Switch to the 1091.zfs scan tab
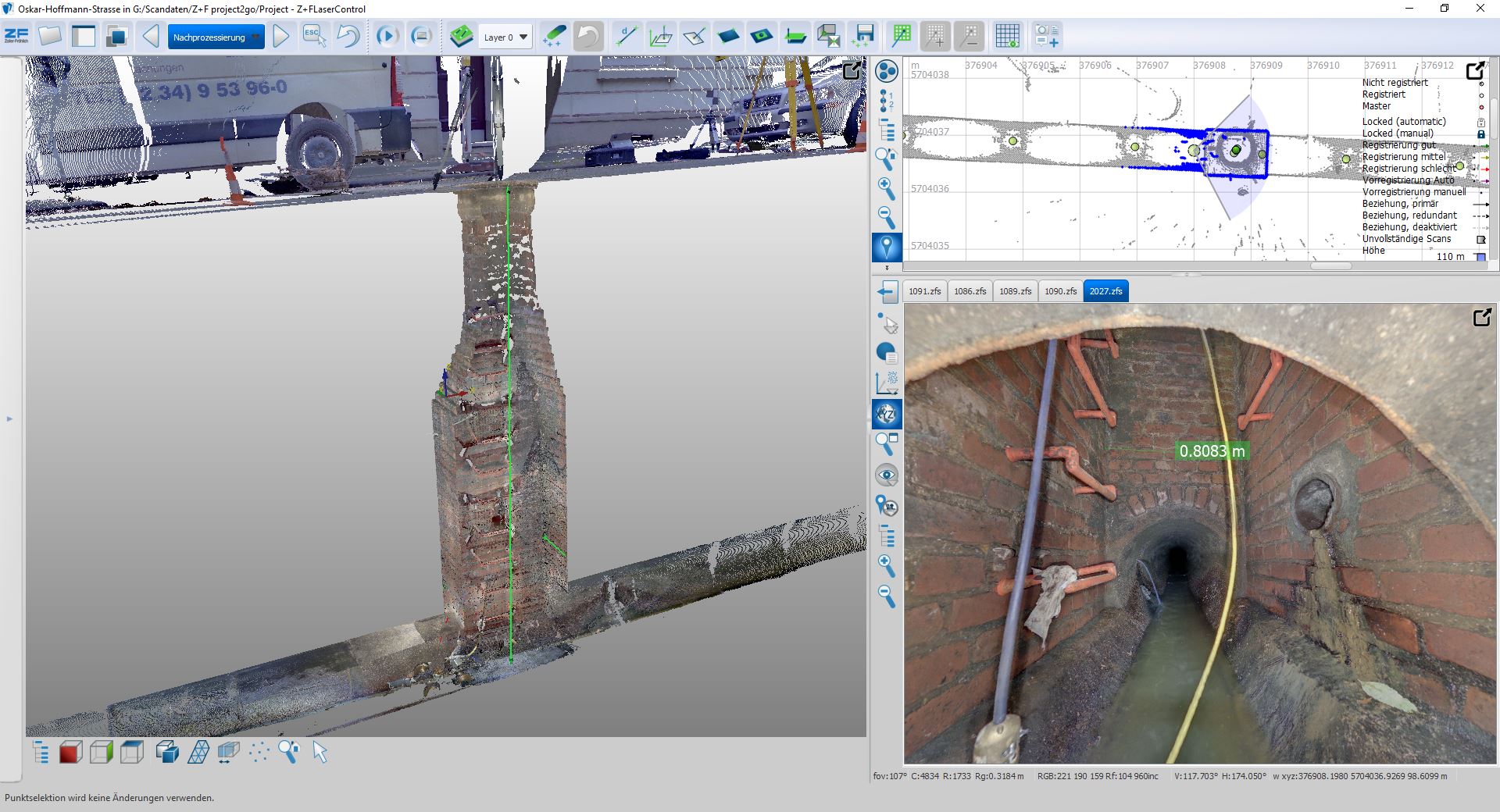 [x=924, y=291]
